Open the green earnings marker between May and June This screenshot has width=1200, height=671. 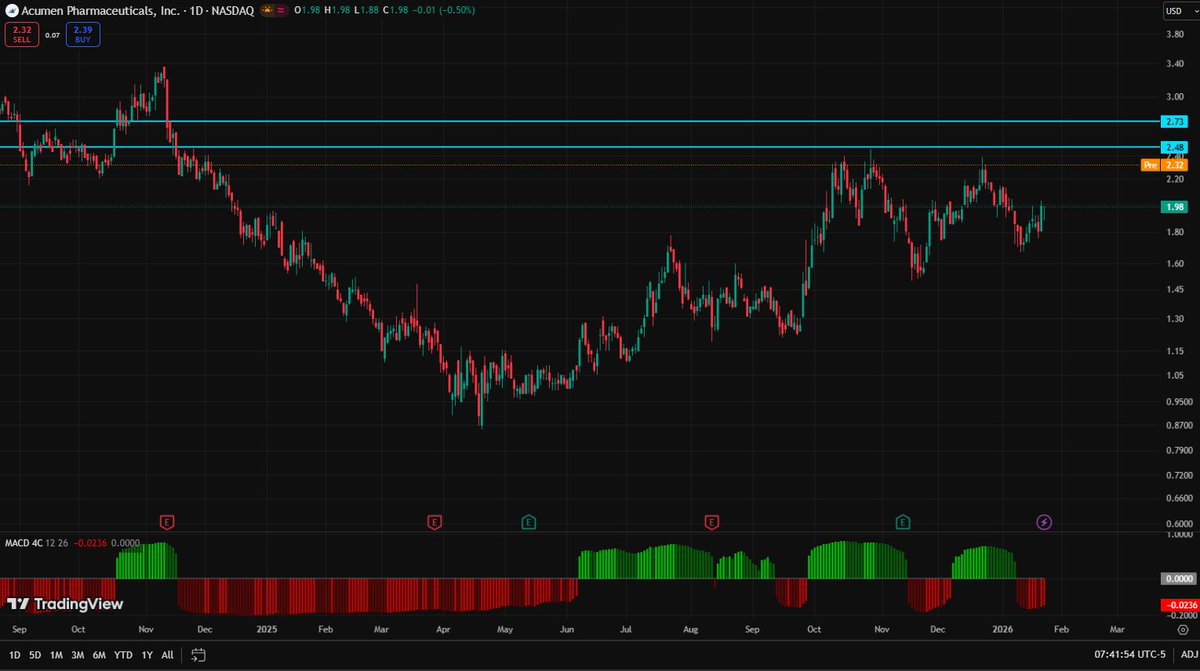pos(527,522)
